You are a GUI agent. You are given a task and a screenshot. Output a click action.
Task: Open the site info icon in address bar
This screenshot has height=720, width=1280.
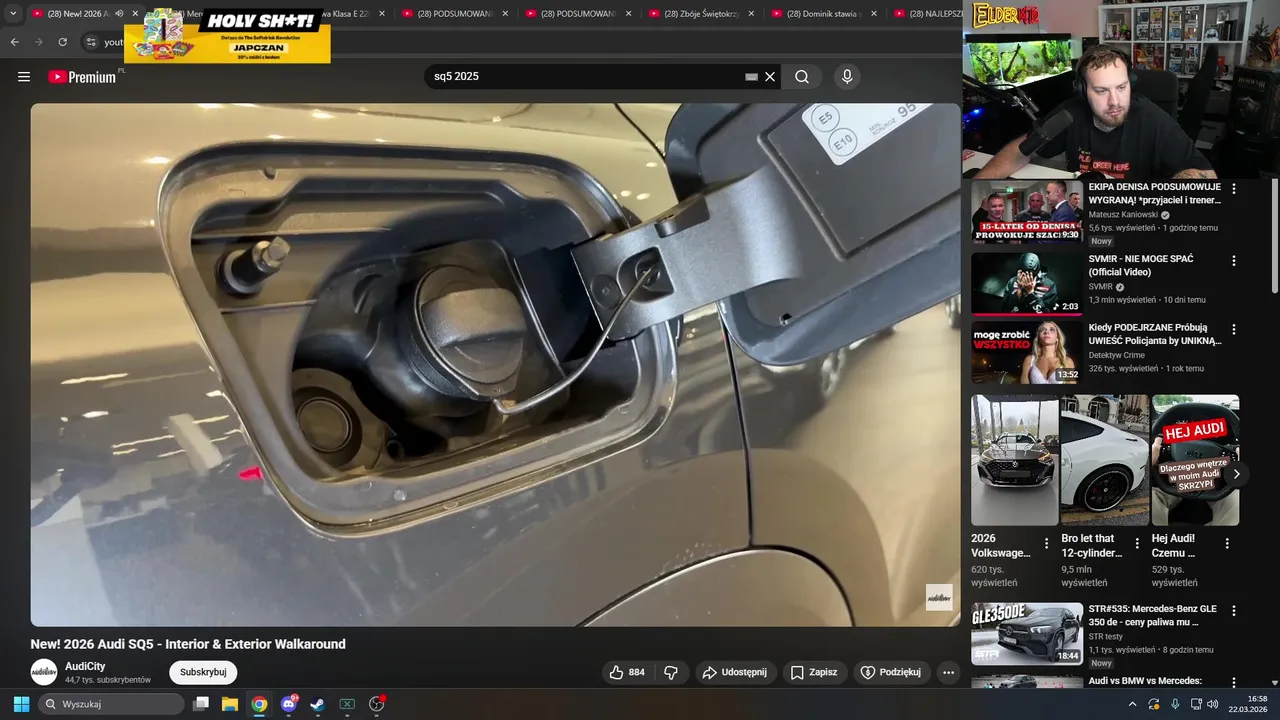pos(91,42)
